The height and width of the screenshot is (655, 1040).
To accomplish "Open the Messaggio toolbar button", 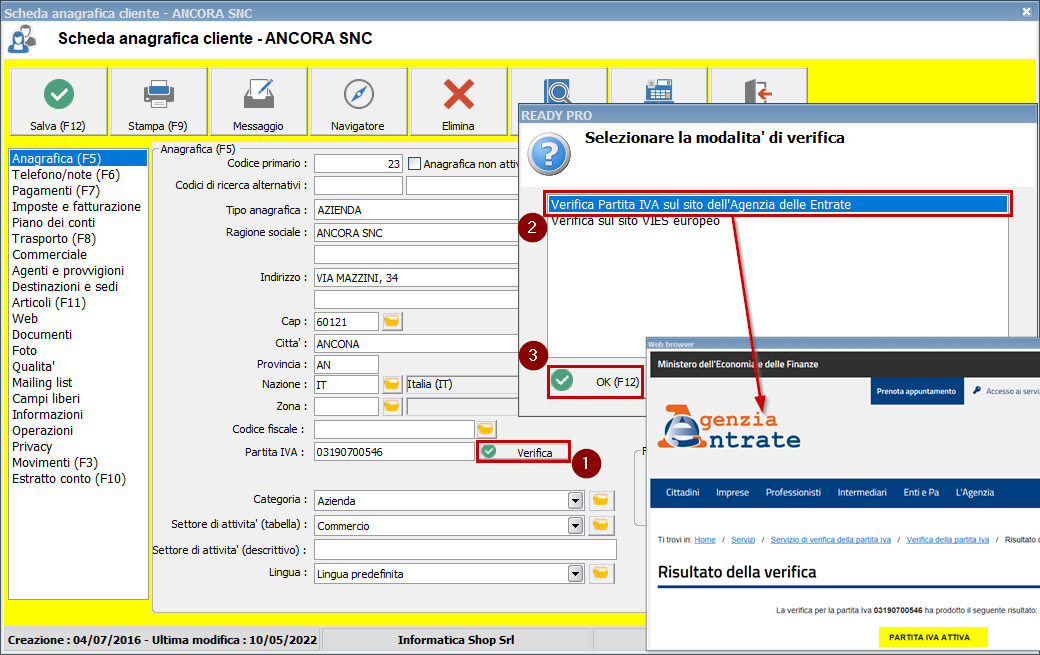I will pos(258,101).
